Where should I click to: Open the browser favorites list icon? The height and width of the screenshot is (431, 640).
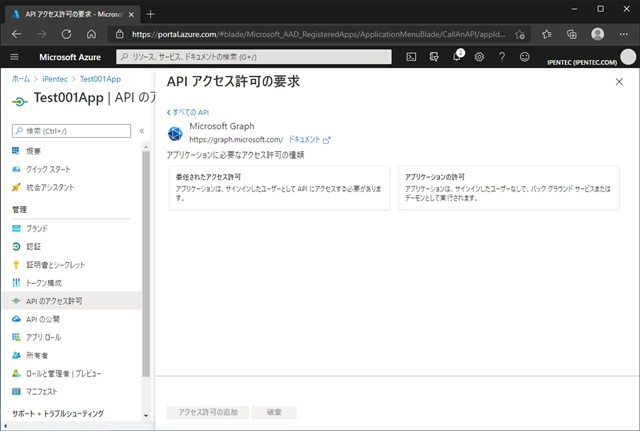coord(547,34)
